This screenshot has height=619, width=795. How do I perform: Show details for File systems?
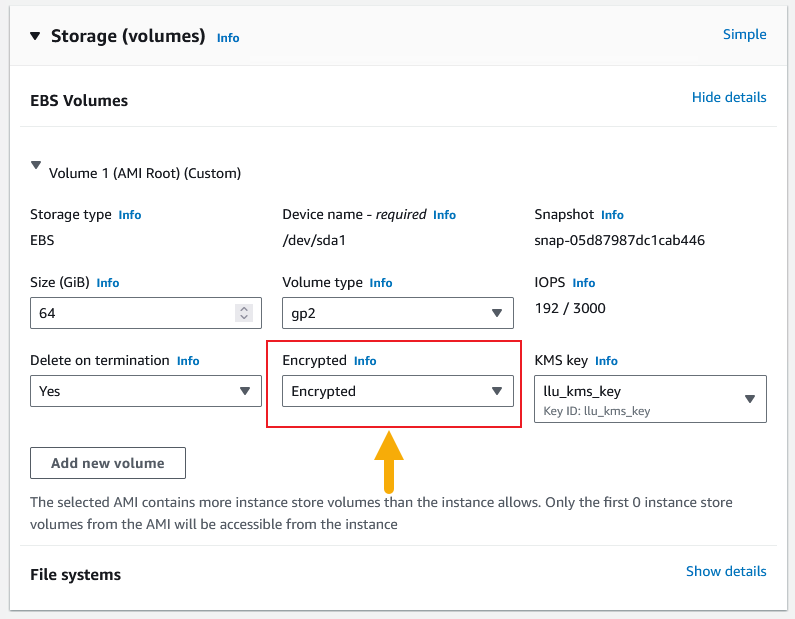pos(725,571)
